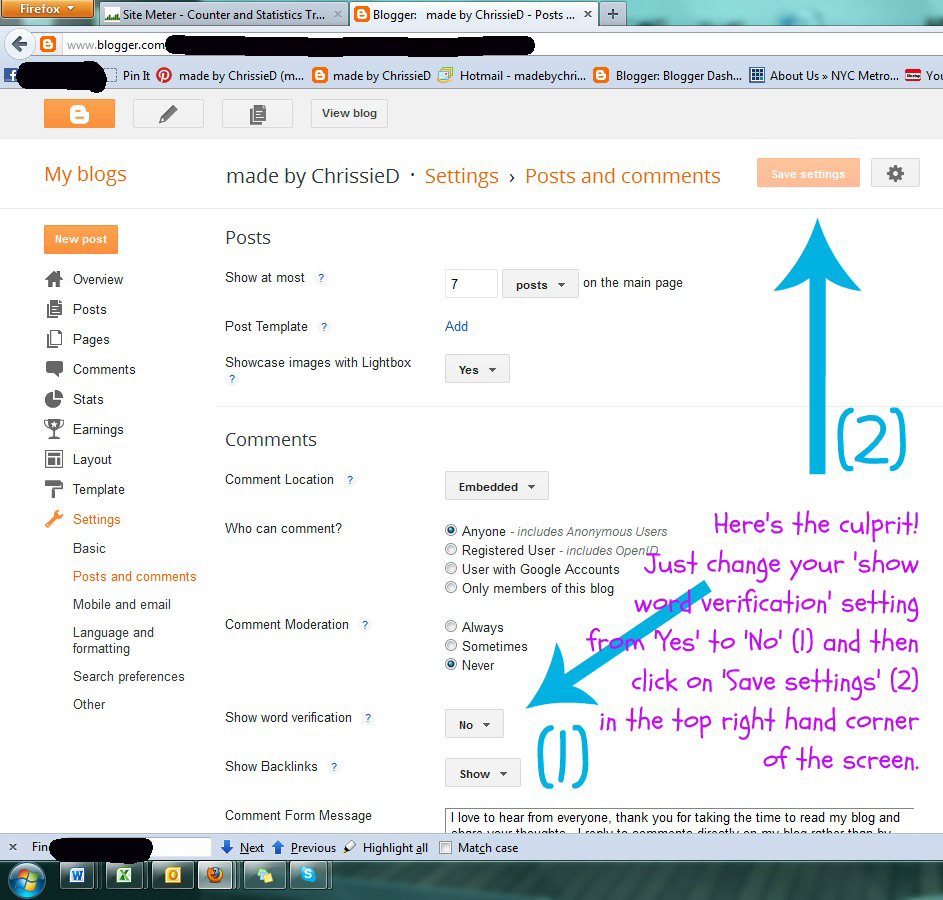
Task: Open Hotmail bookmark in bookmarks bar
Action: point(512,75)
